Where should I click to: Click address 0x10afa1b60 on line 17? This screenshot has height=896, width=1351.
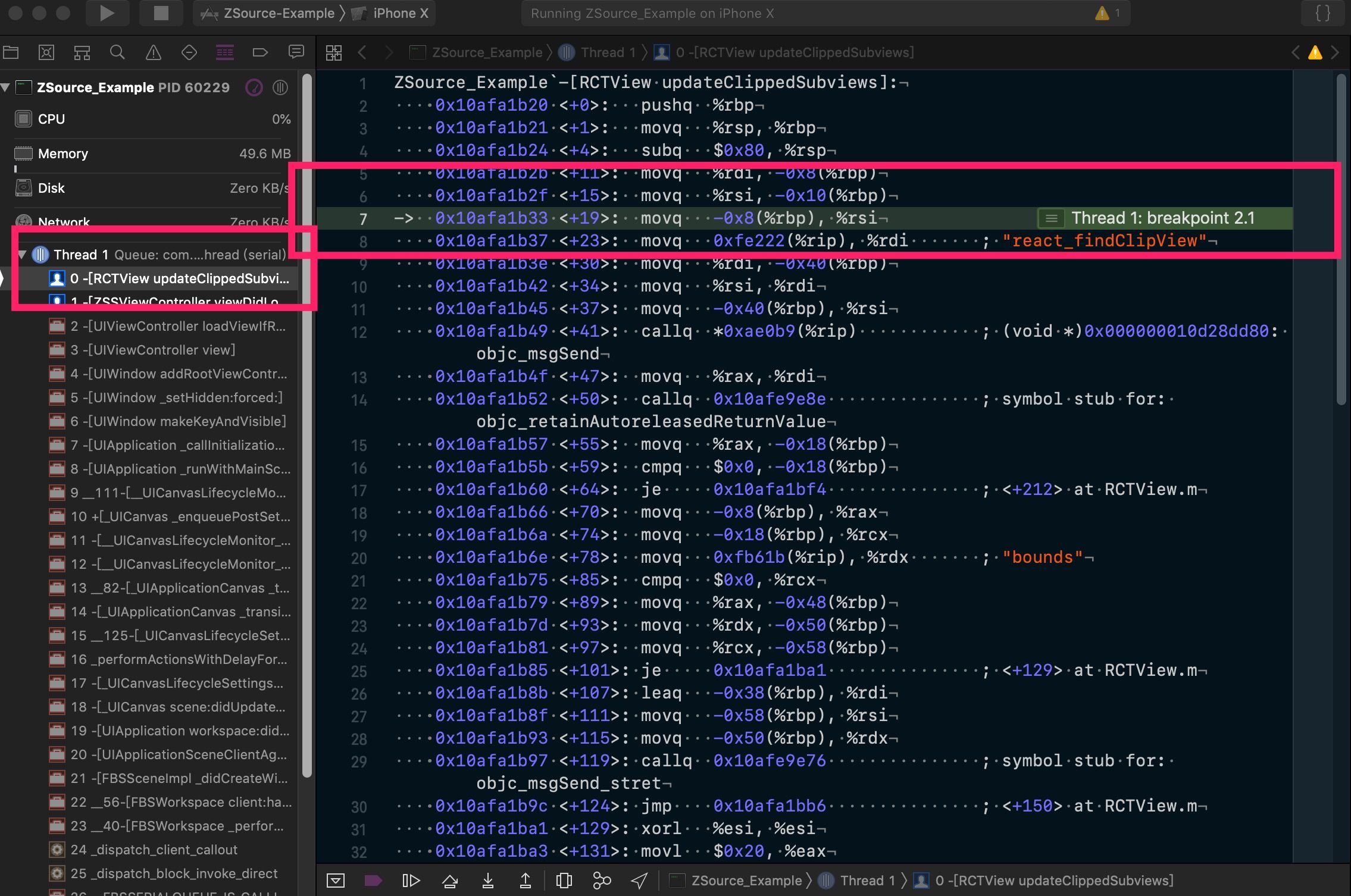(x=491, y=490)
